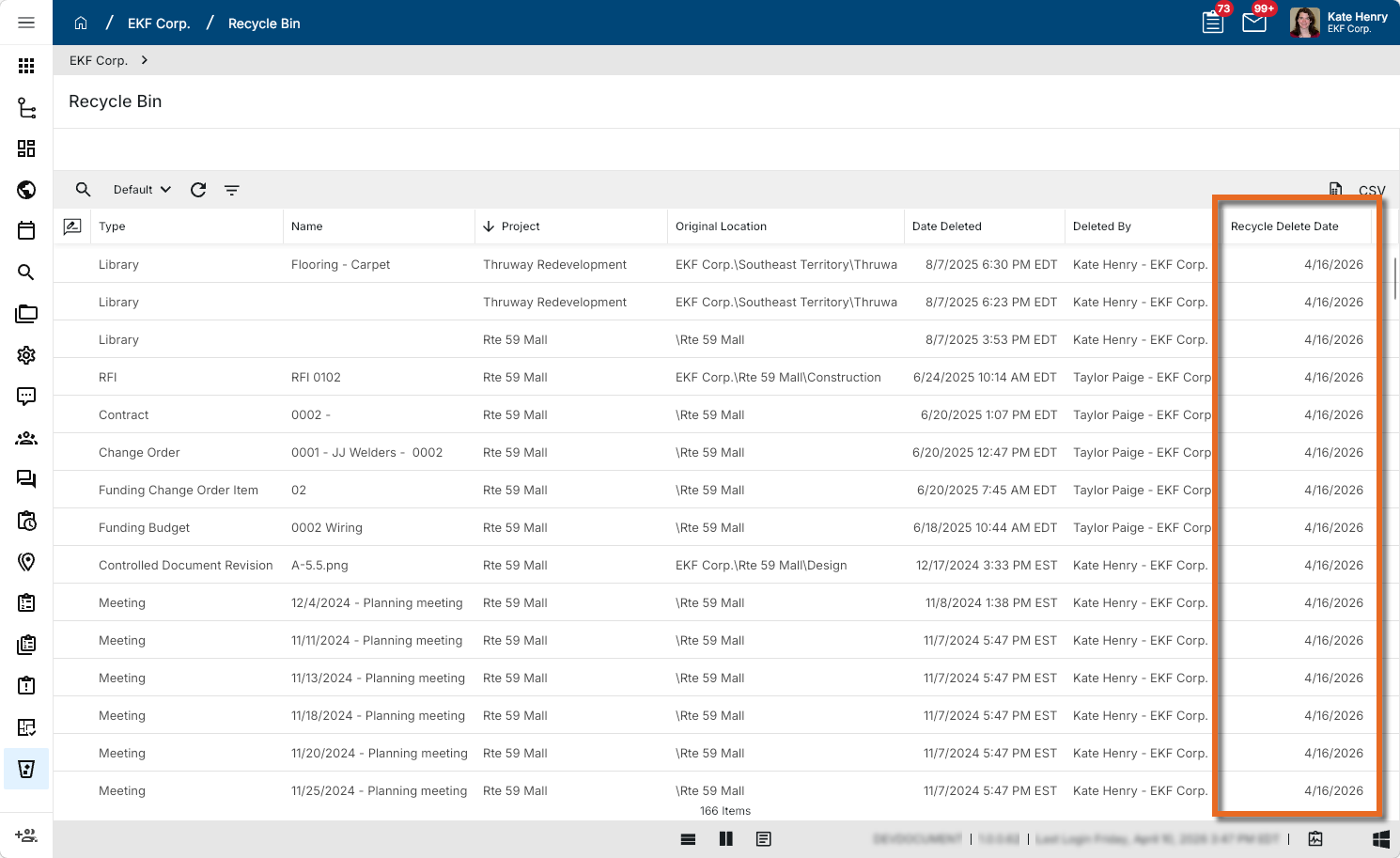This screenshot has width=1400, height=858.
Task: Open the calendar icon in sidebar
Action: 26,231
